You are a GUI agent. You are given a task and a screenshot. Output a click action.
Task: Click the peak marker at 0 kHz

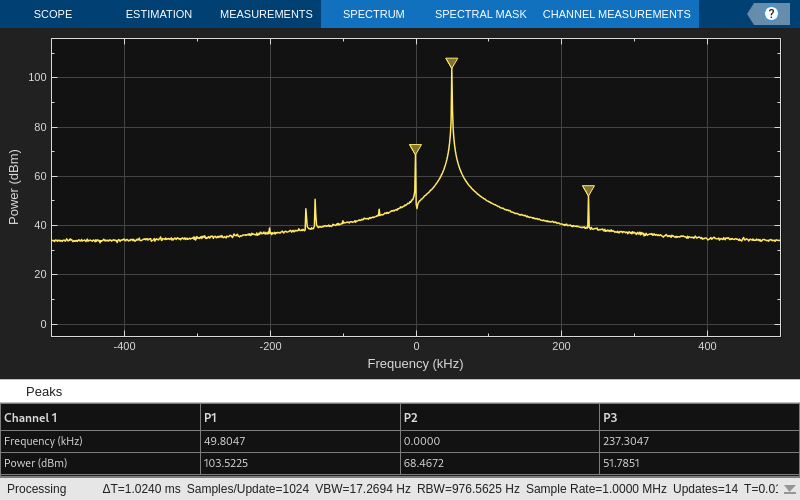tap(415, 149)
